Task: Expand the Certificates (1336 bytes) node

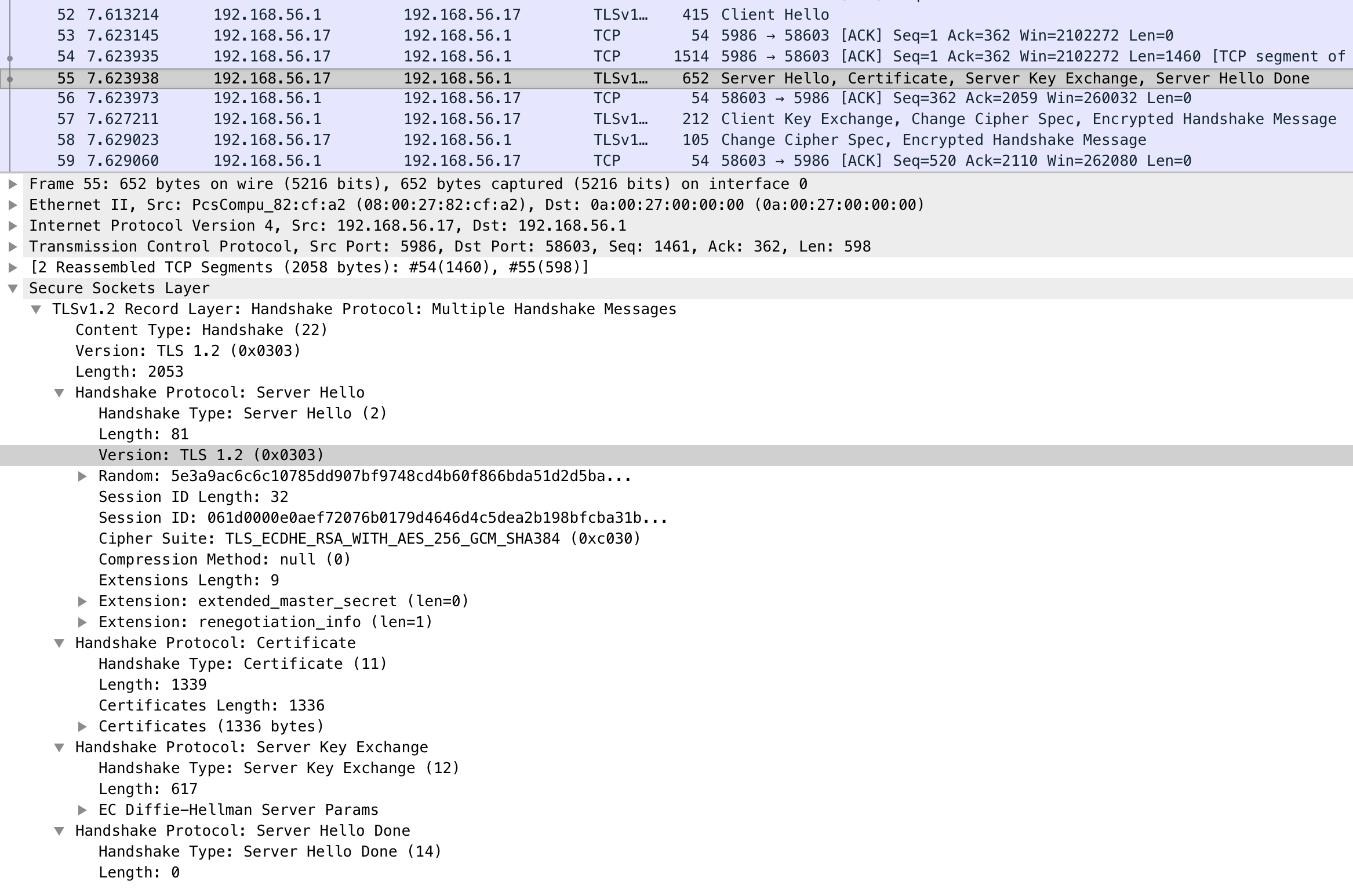Action: tap(81, 726)
